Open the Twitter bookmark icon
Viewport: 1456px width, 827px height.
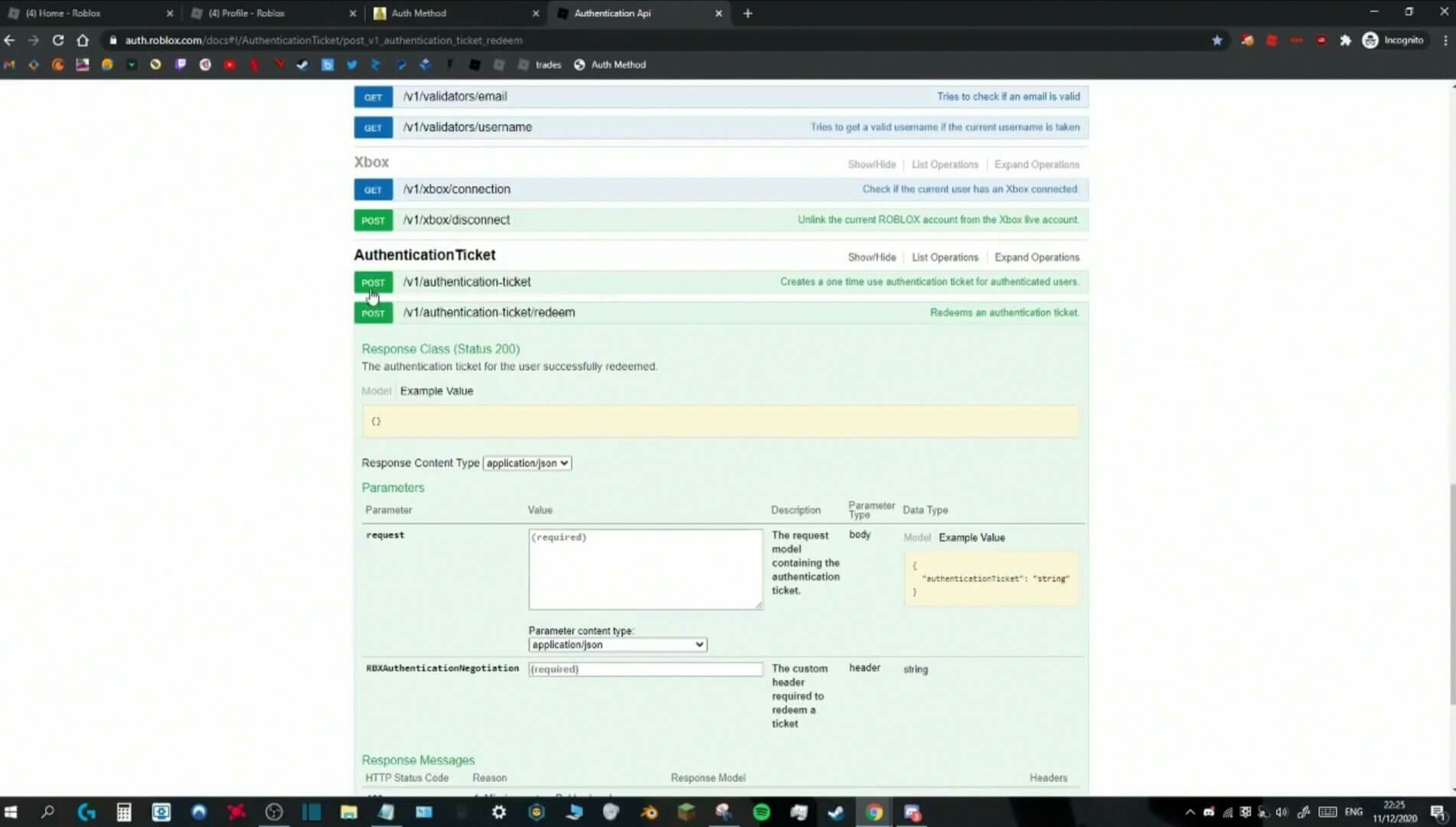[x=351, y=65]
